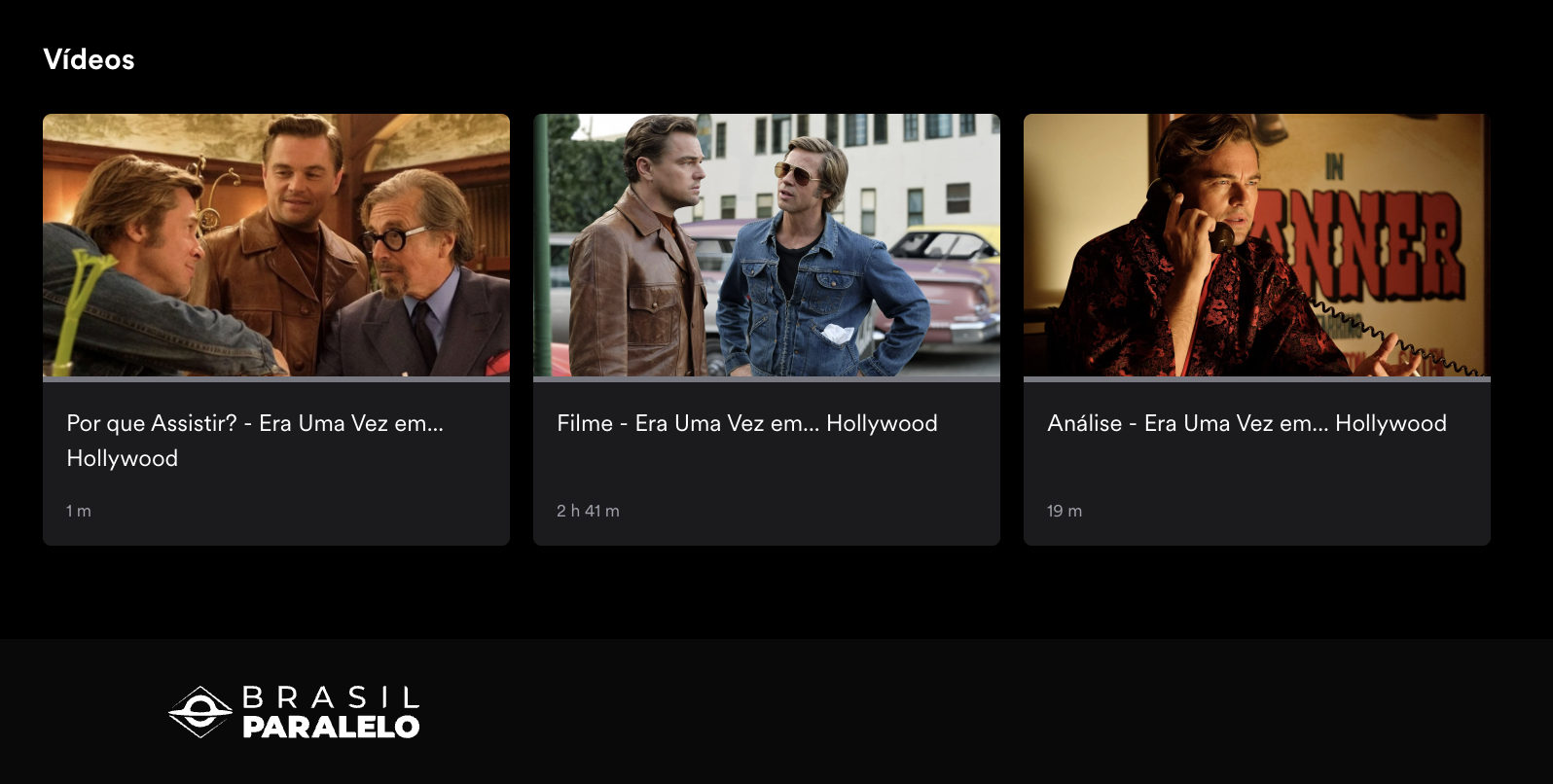Open 'Análise - Era Uma Vez em... Hollywood' title
The height and width of the screenshot is (784, 1553).
click(1246, 423)
